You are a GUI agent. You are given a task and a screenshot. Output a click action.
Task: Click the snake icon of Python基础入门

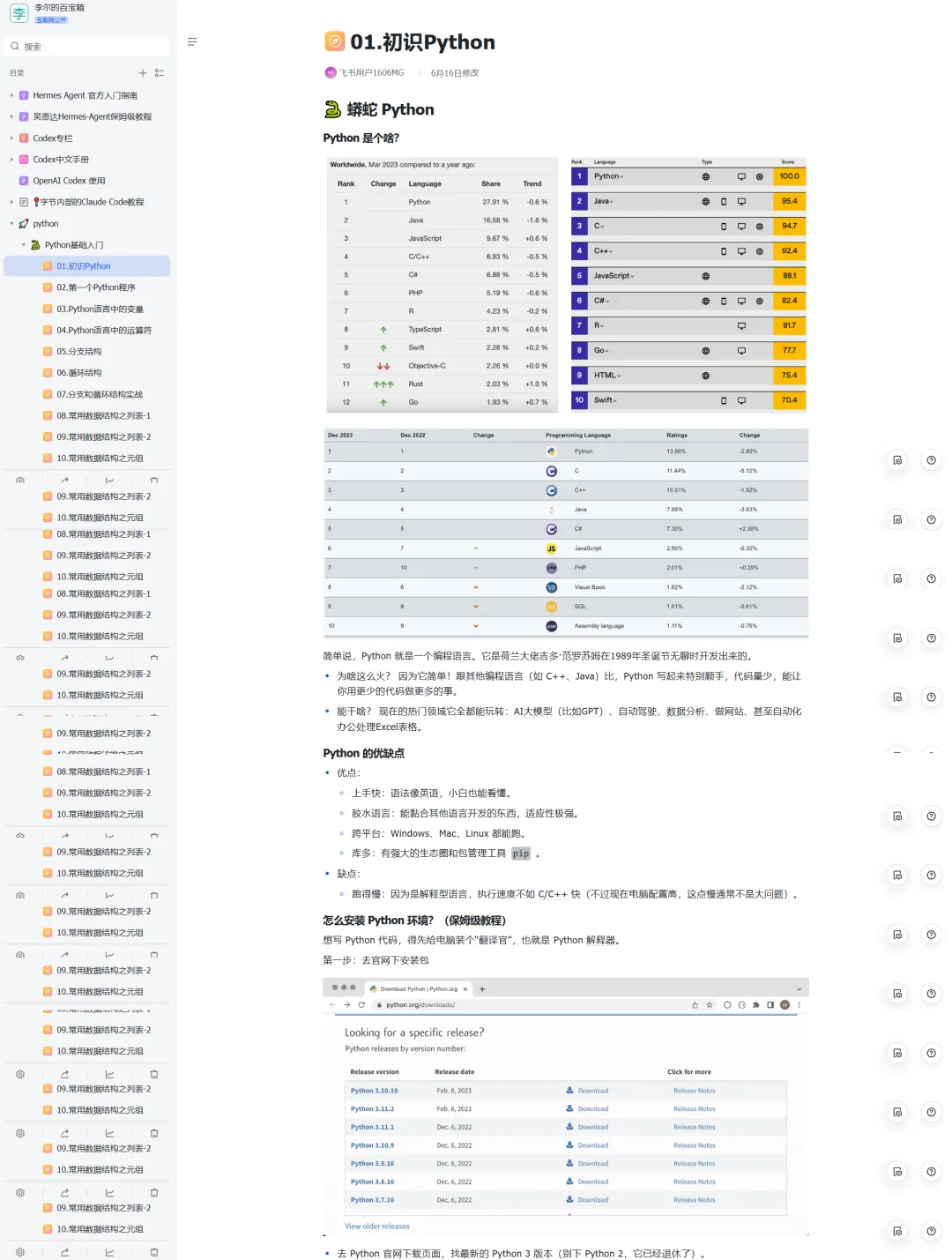pos(36,245)
